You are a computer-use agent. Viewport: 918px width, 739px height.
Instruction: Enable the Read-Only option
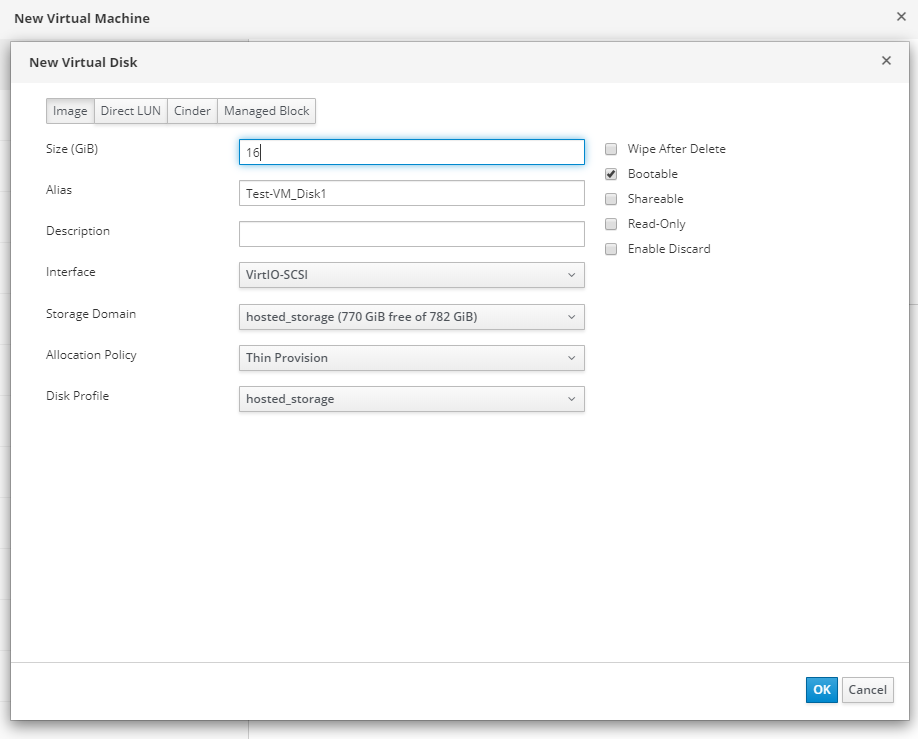(x=611, y=224)
